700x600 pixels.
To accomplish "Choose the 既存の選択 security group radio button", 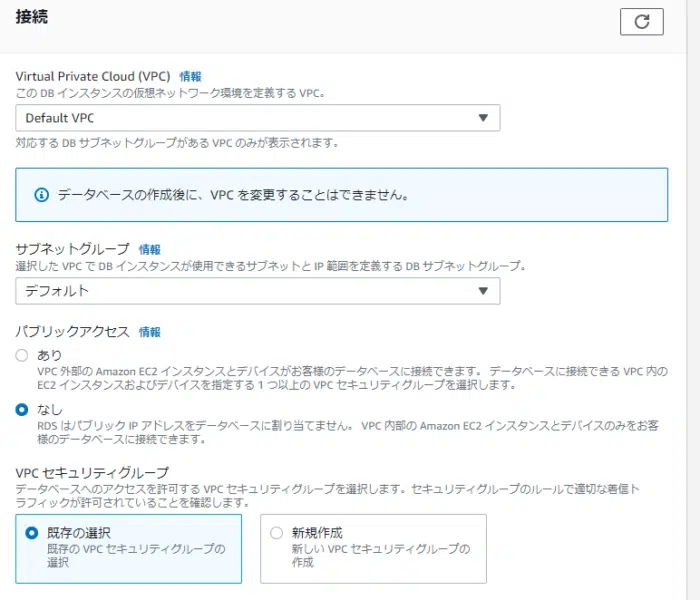I will (32, 533).
